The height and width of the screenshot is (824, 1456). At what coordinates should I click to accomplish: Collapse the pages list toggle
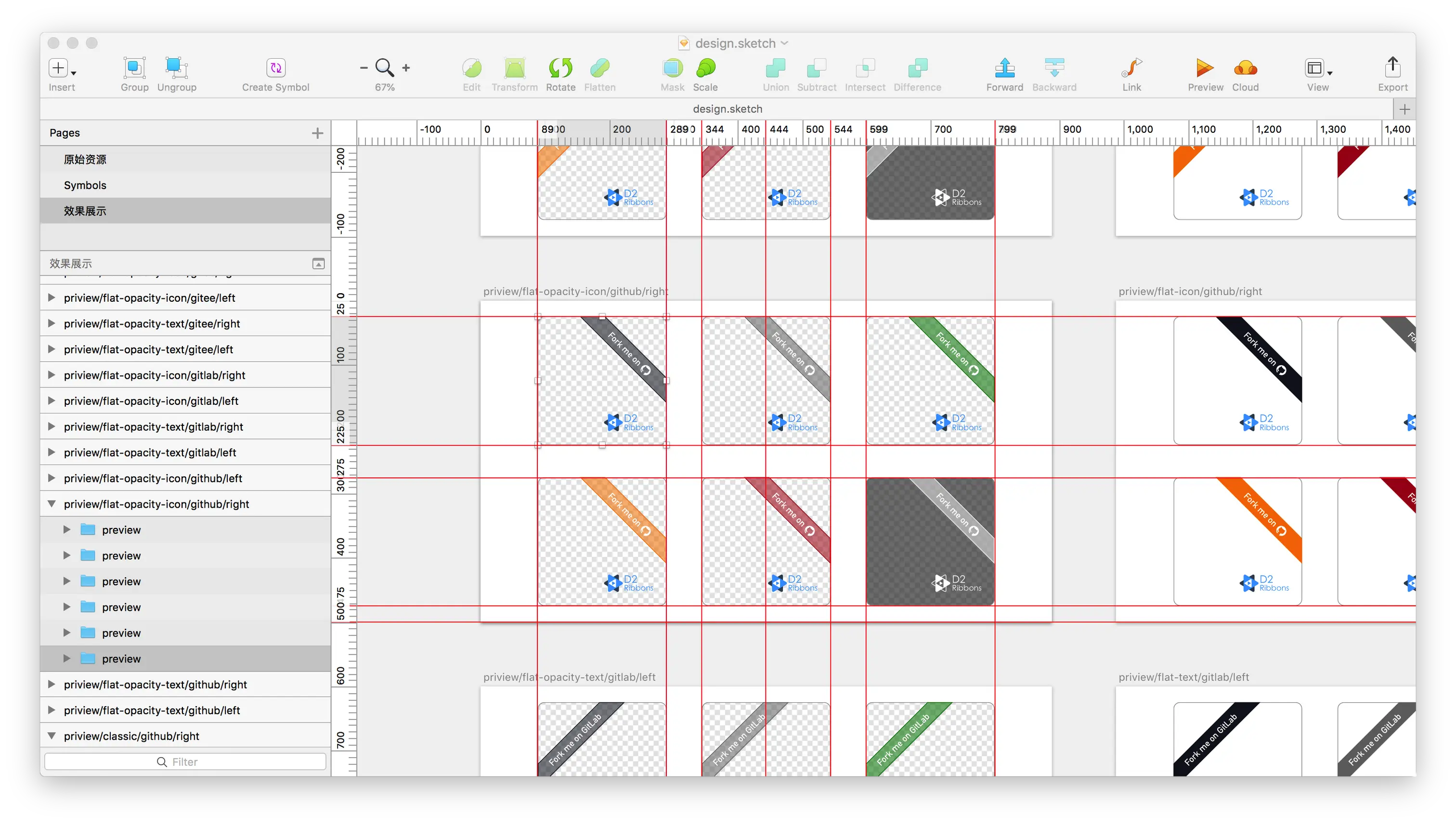click(319, 264)
